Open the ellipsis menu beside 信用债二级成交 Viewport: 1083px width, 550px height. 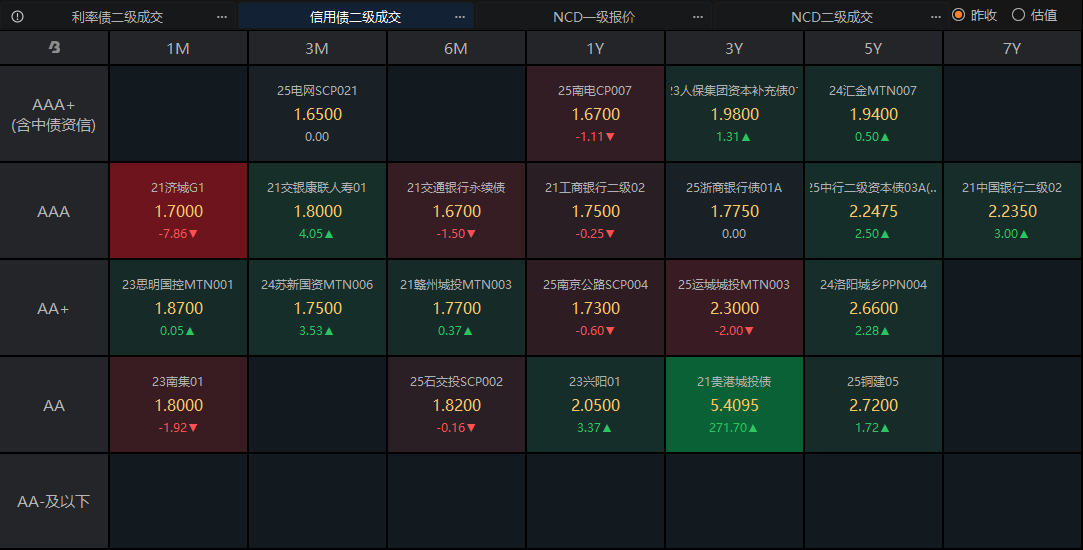click(x=459, y=16)
